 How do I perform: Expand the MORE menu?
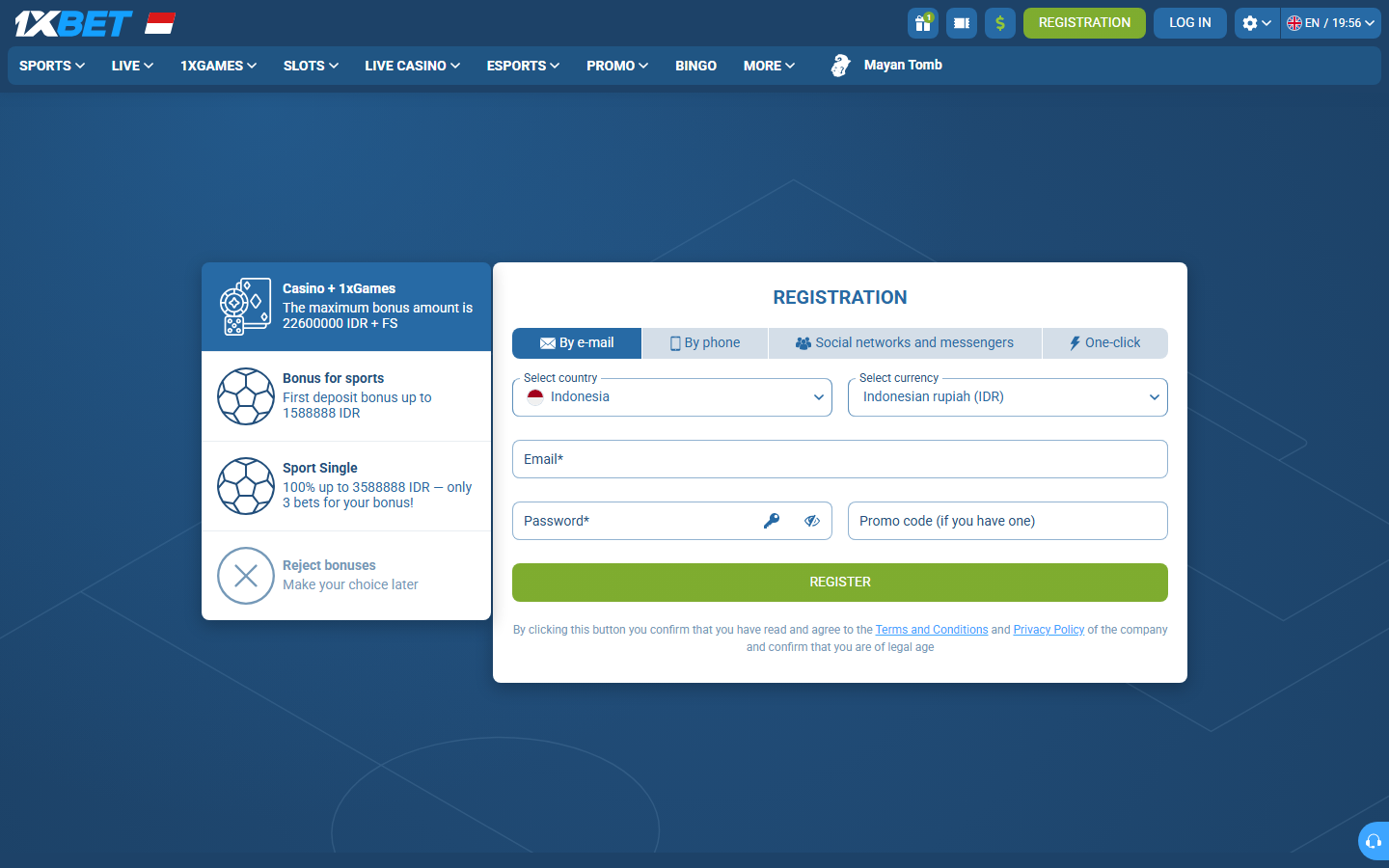point(769,66)
